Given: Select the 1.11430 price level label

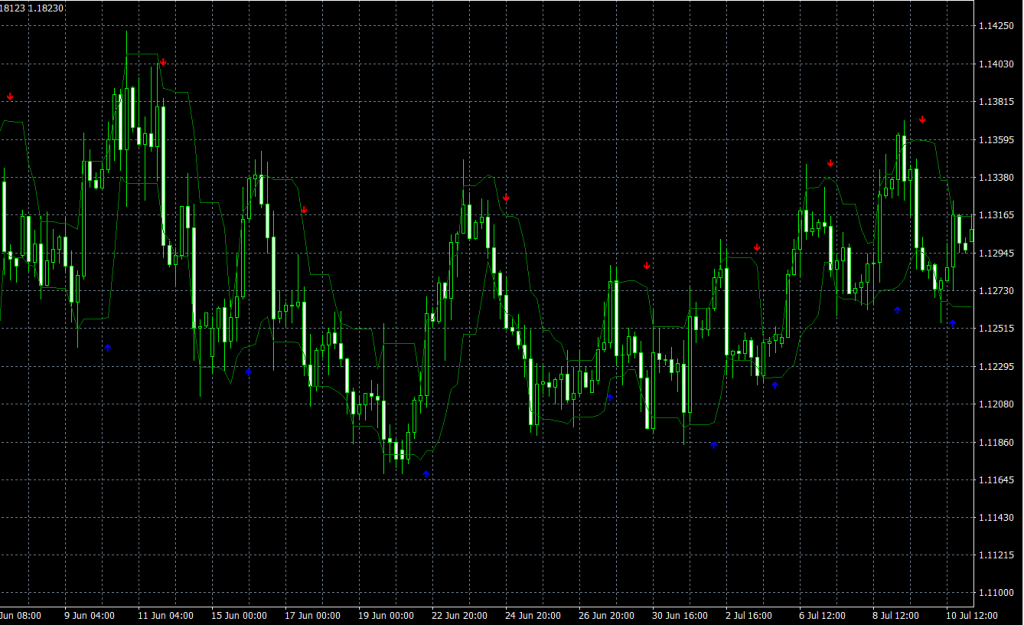Looking at the screenshot, I should pos(996,517).
